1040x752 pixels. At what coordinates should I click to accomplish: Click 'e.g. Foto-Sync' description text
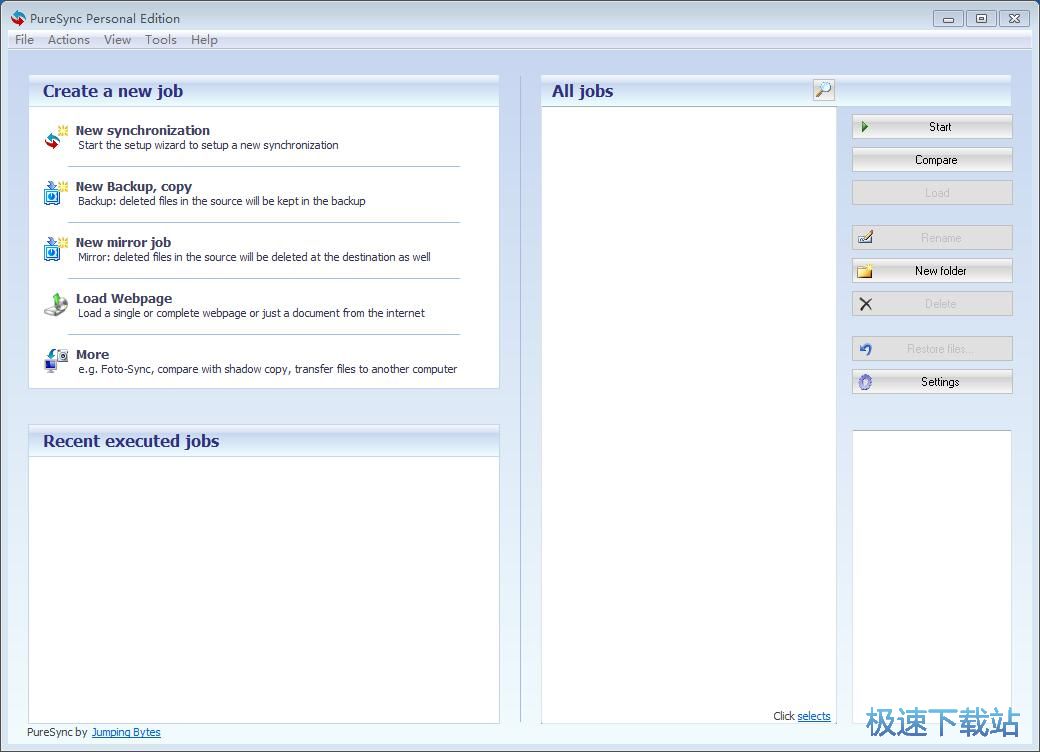268,369
